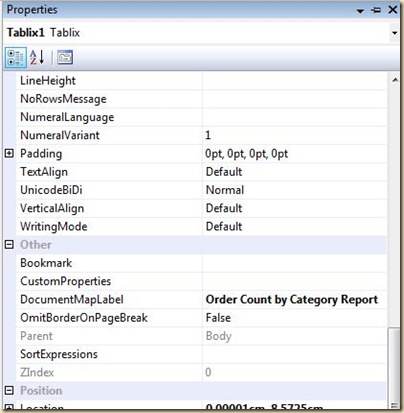
Task: Select the DocumentMapLabel property name
Action: [72, 299]
